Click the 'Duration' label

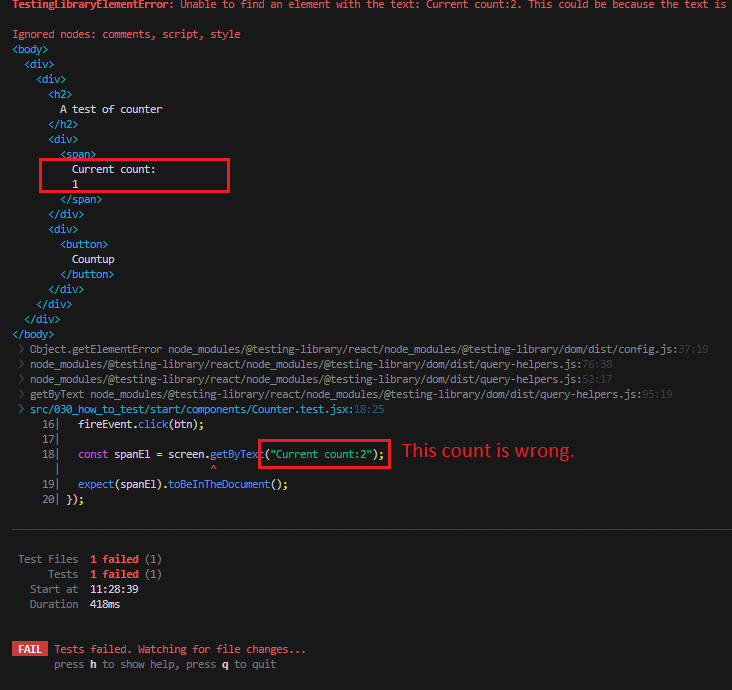pyautogui.click(x=54, y=605)
